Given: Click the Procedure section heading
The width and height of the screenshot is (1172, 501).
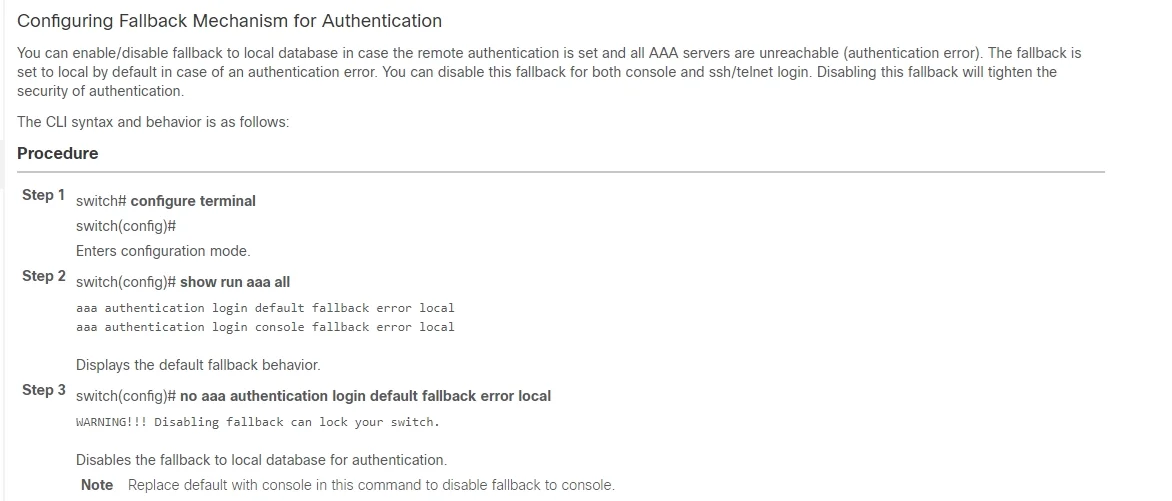Looking at the screenshot, I should (58, 153).
